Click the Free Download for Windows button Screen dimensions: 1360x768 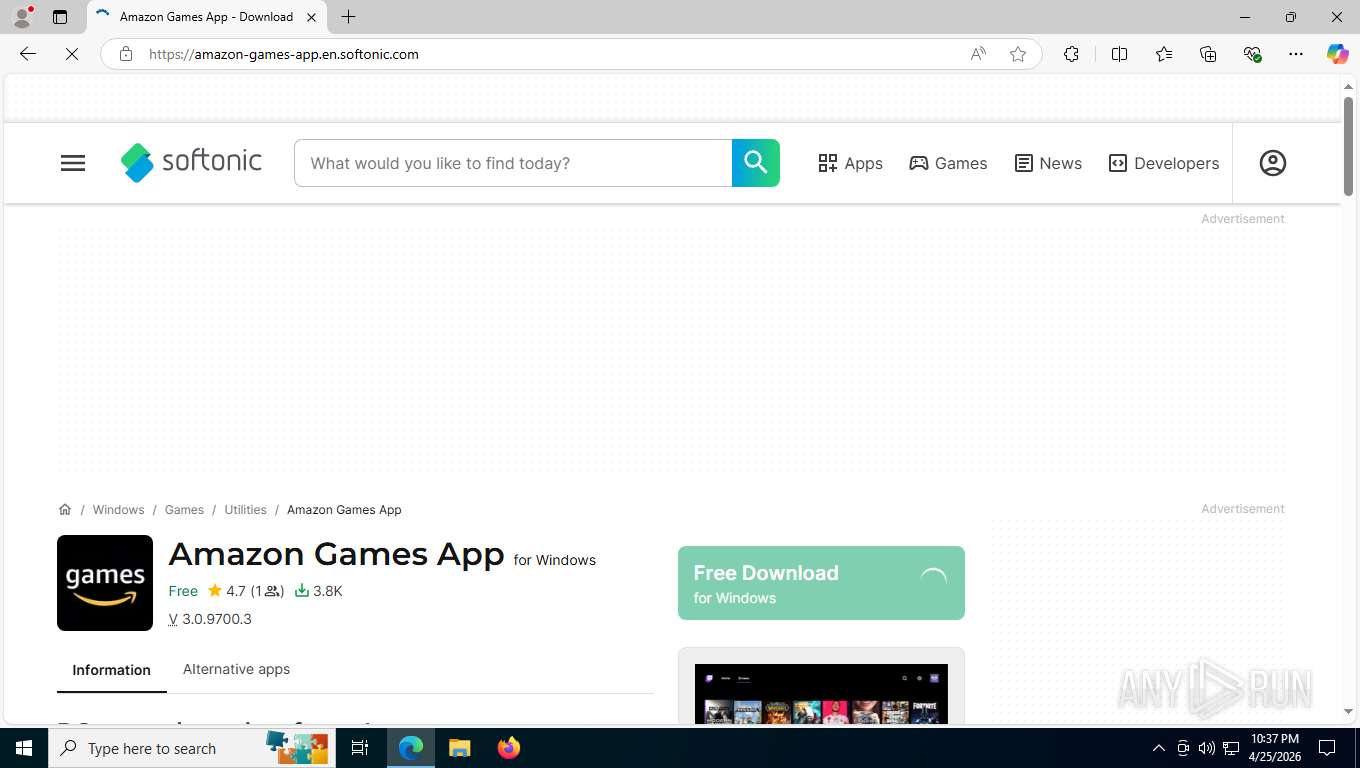[821, 583]
